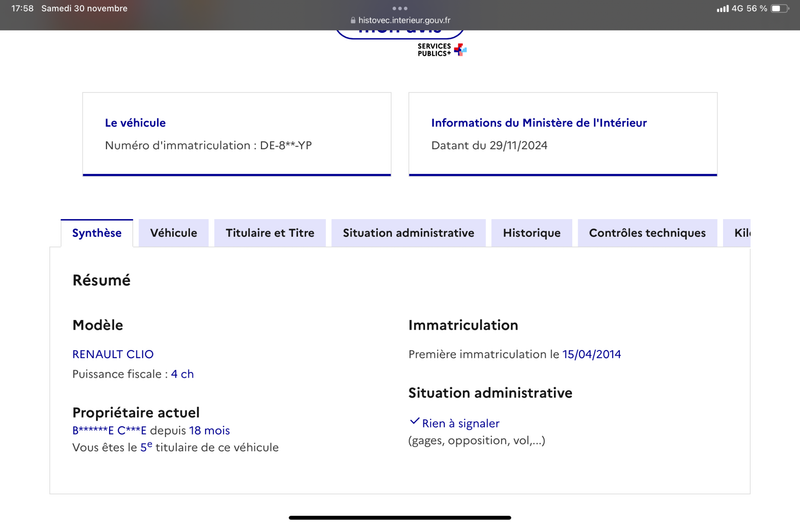This screenshot has height=525, width=800.
Task: Tap the Services Publics+ logo
Action: 442,49
